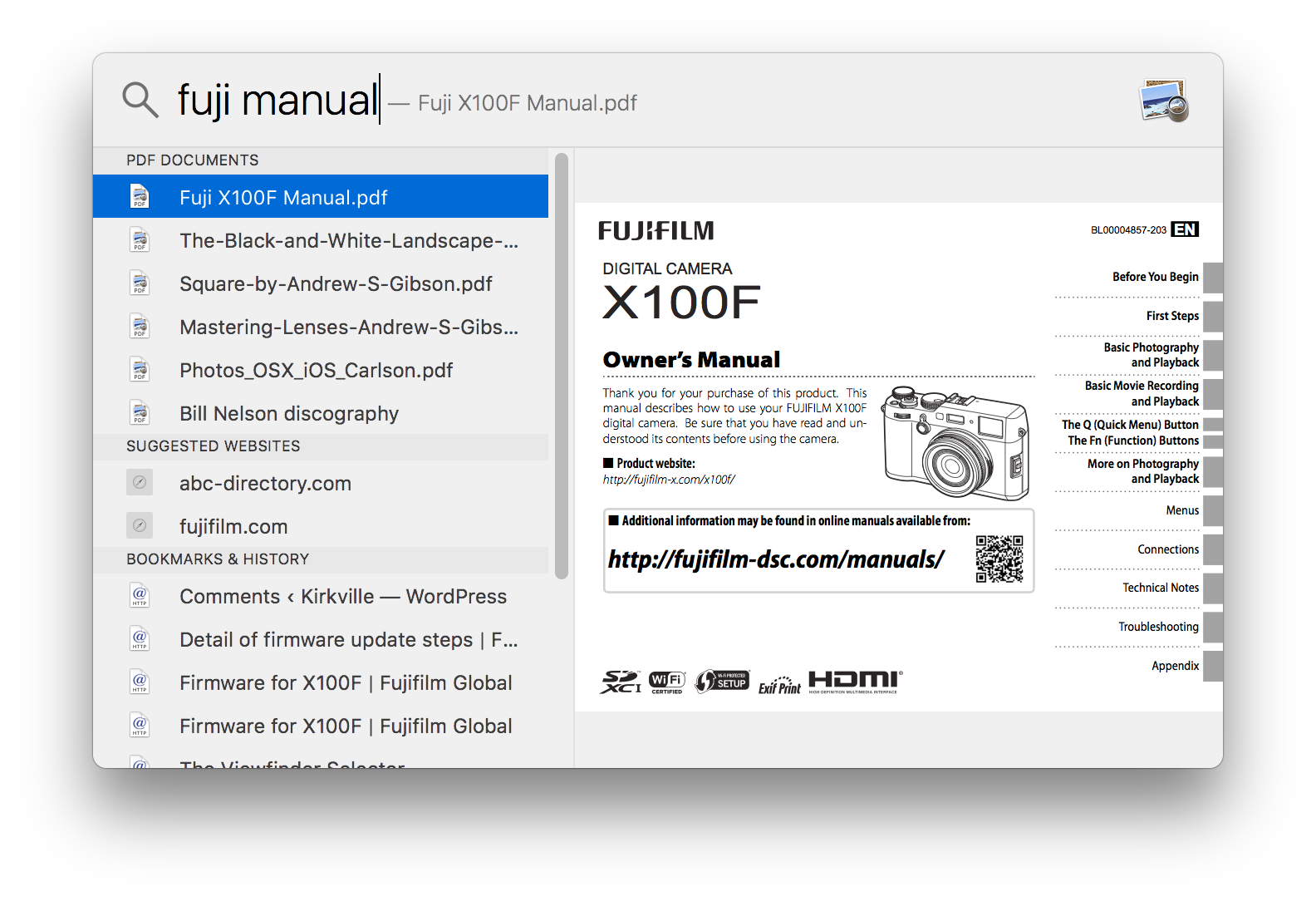Viewport: 1316px width, 901px height.
Task: Select first Firmware for X100F history entry
Action: pos(346,682)
